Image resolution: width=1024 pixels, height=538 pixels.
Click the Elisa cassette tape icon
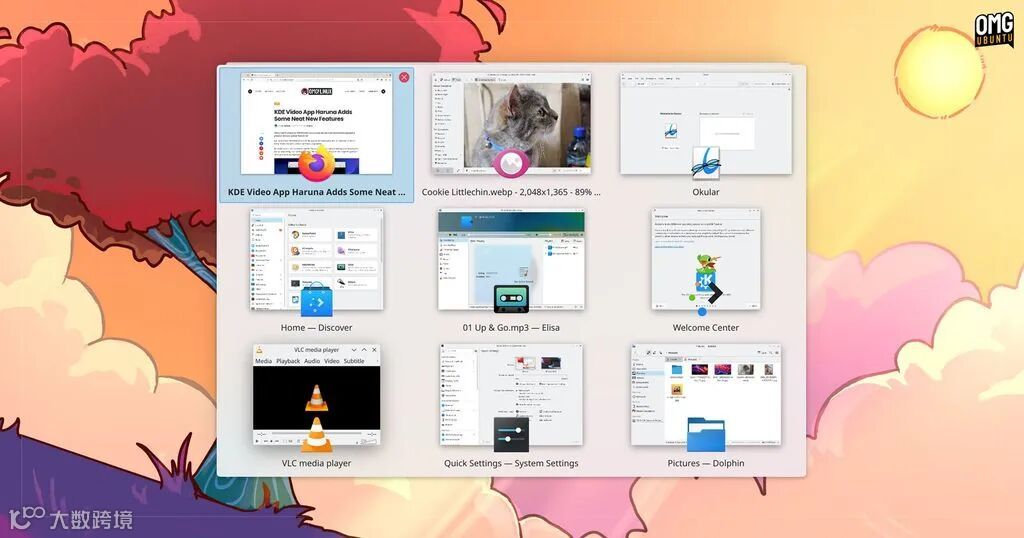click(x=511, y=299)
